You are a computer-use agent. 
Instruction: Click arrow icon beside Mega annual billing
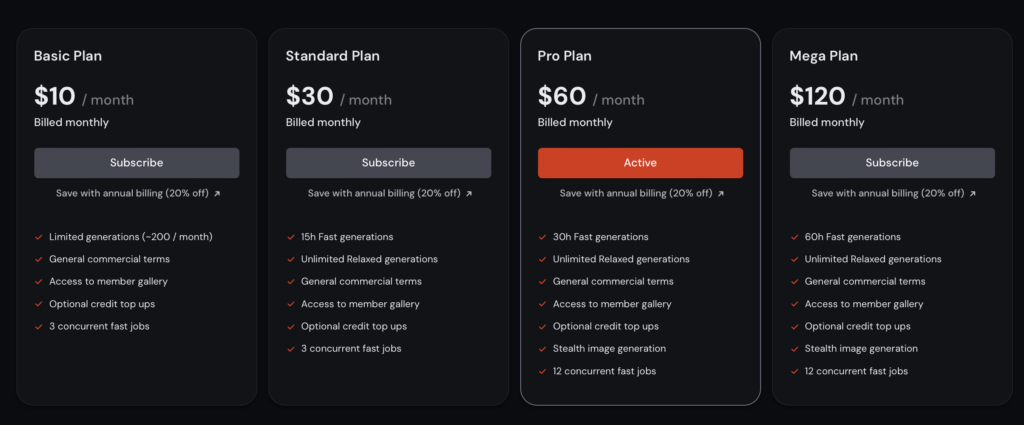point(972,194)
